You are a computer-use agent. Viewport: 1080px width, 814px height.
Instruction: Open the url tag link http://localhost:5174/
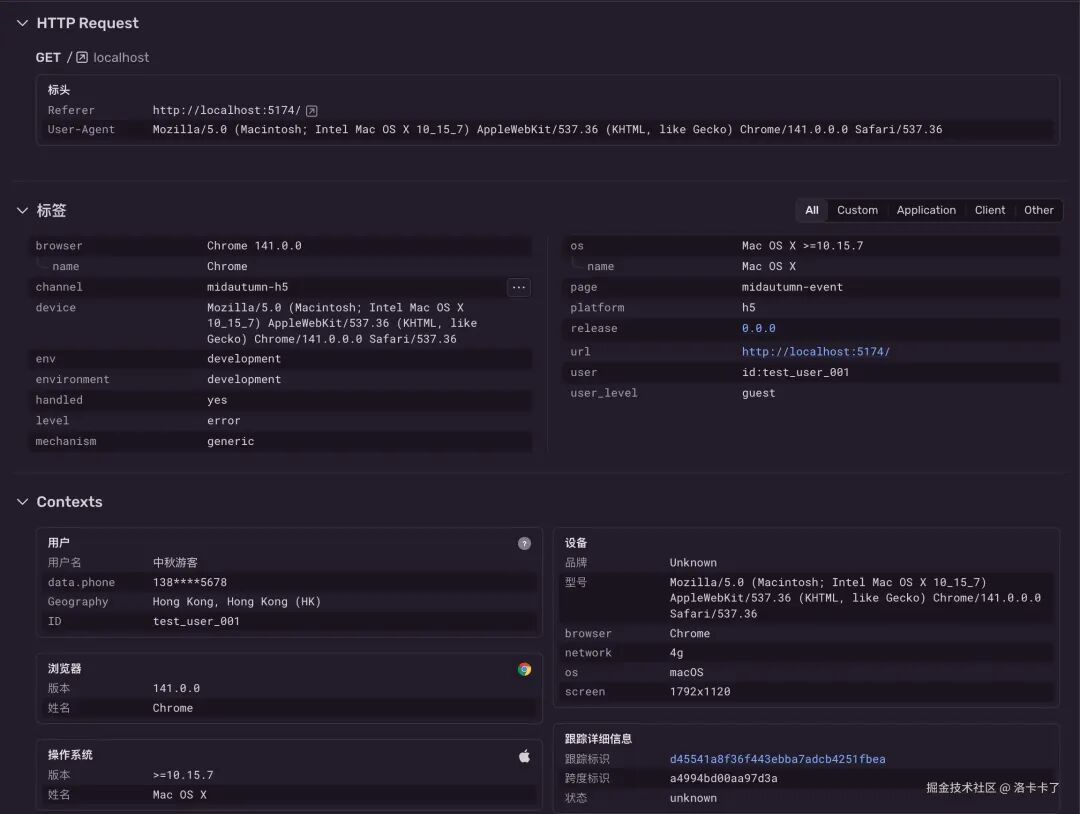[816, 352]
